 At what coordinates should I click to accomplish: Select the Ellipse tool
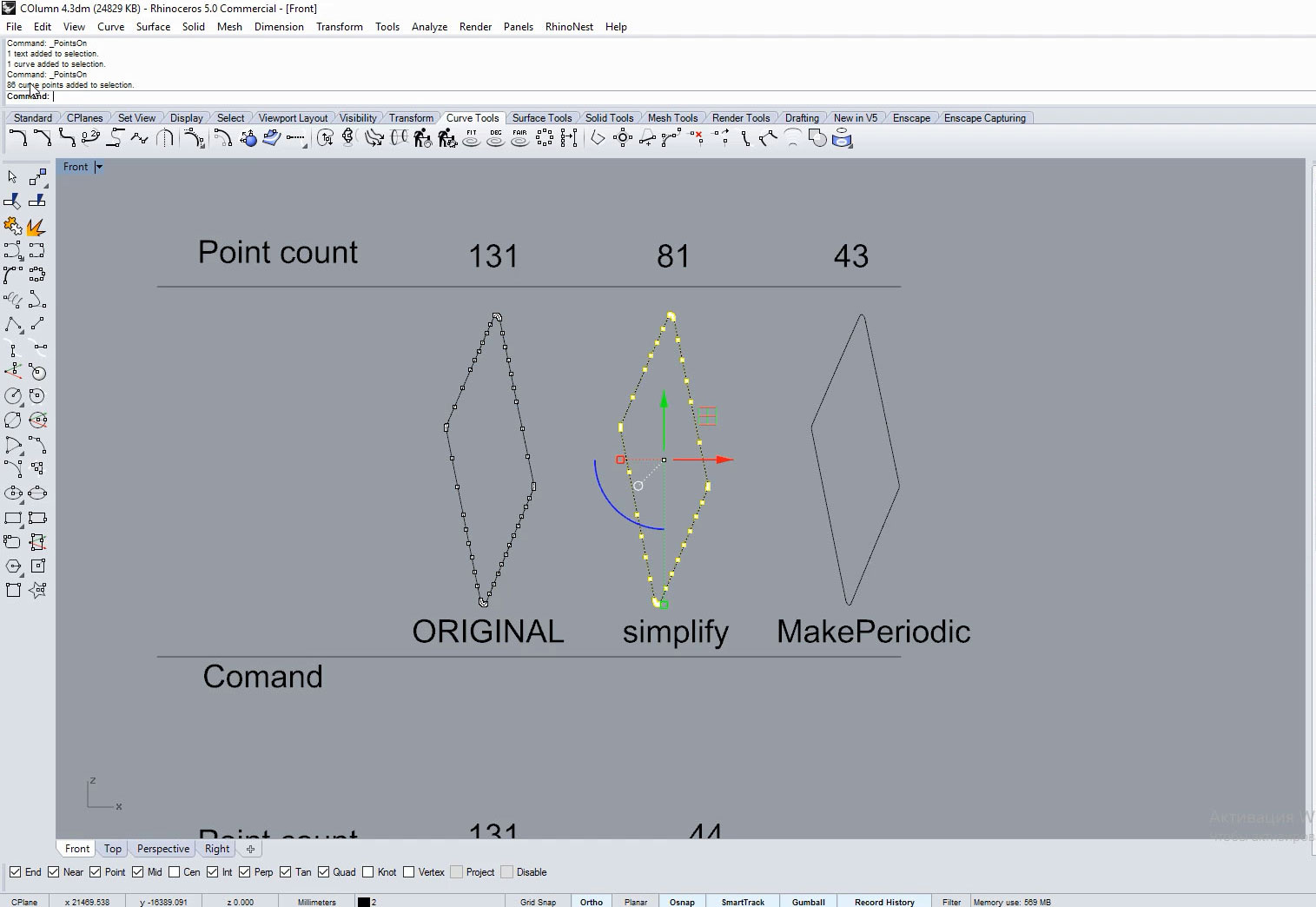click(12, 493)
